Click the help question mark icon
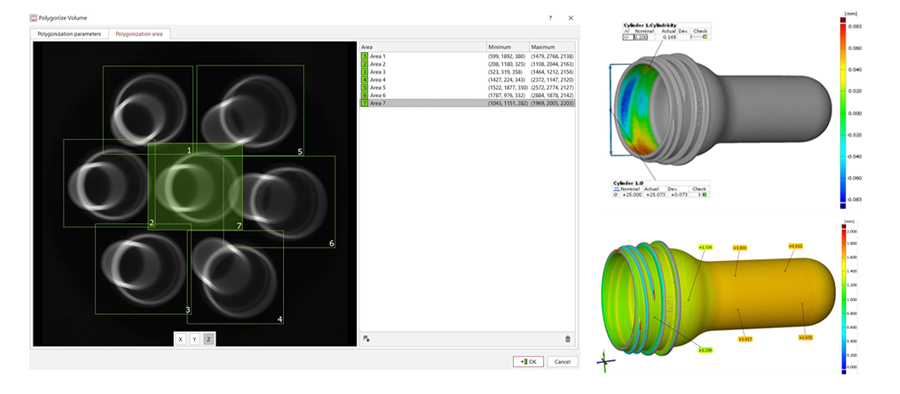Screen dimensions: 900x394 click(550, 18)
